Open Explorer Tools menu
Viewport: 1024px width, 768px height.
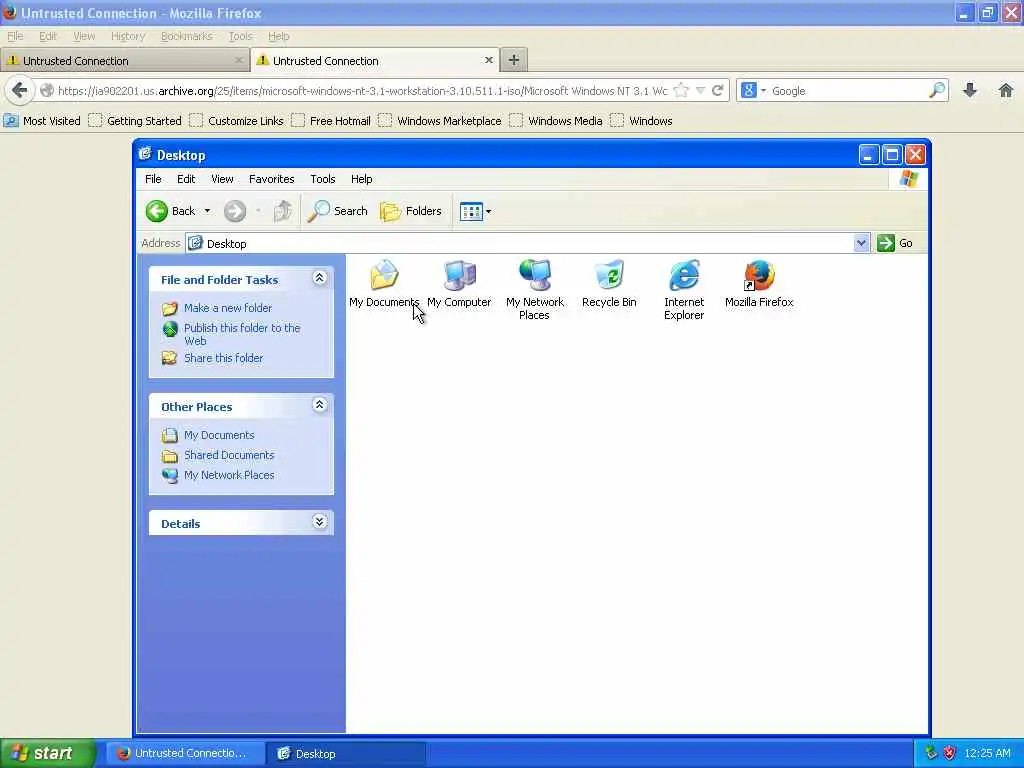[x=323, y=179]
